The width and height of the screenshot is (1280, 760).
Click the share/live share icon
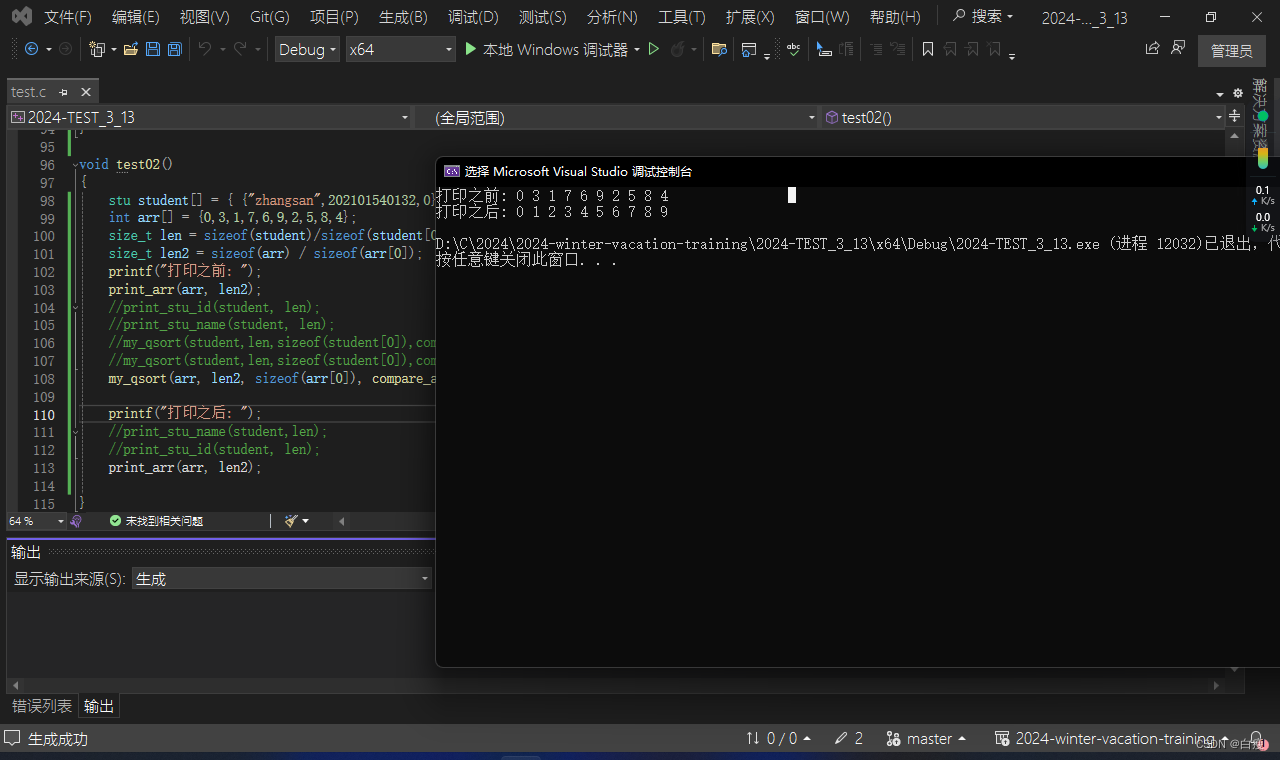(x=1152, y=48)
